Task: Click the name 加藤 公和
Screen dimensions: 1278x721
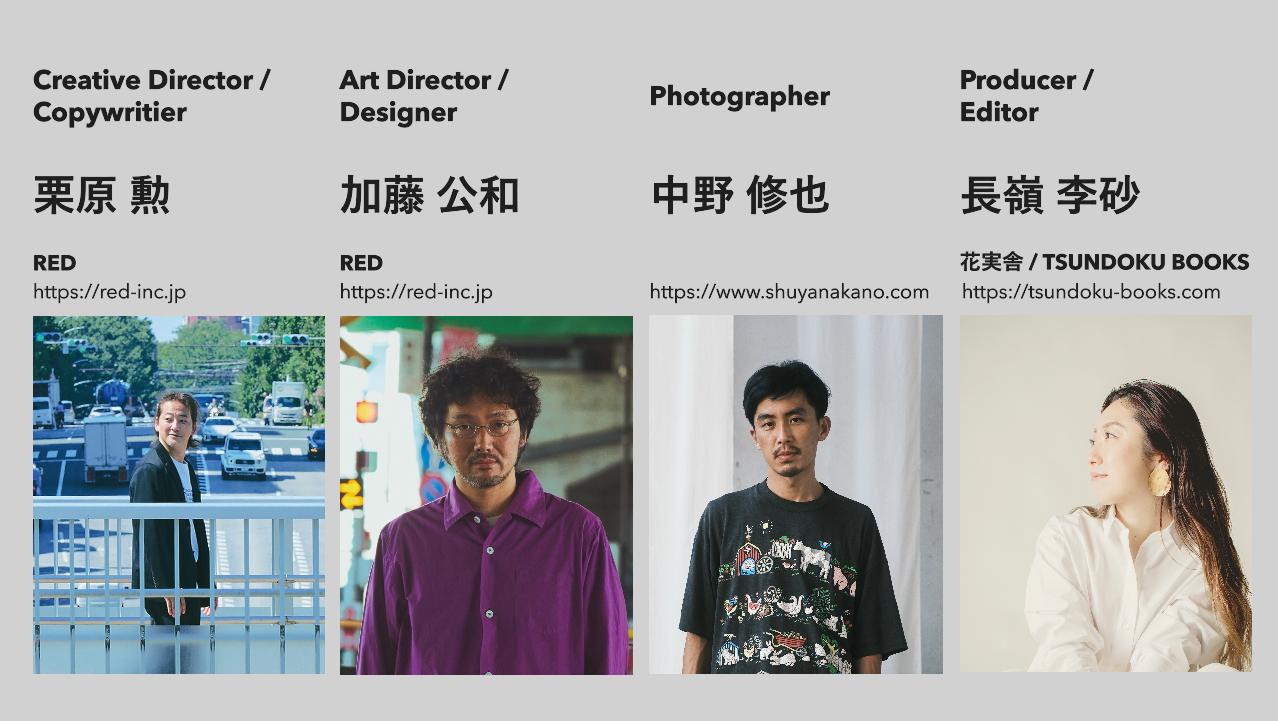Action: [429, 195]
